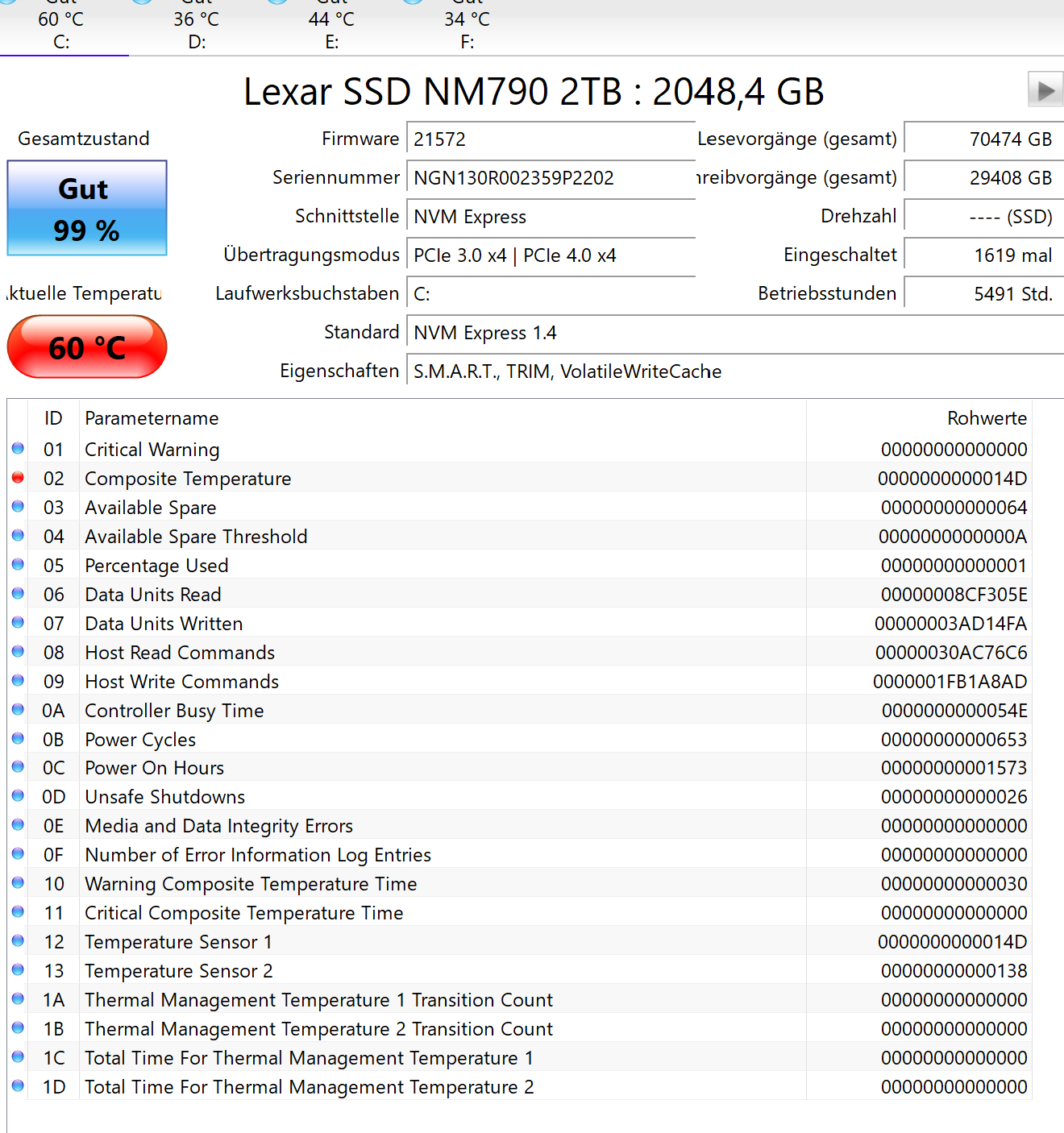Click the red 60 °C temperature button

point(87,347)
